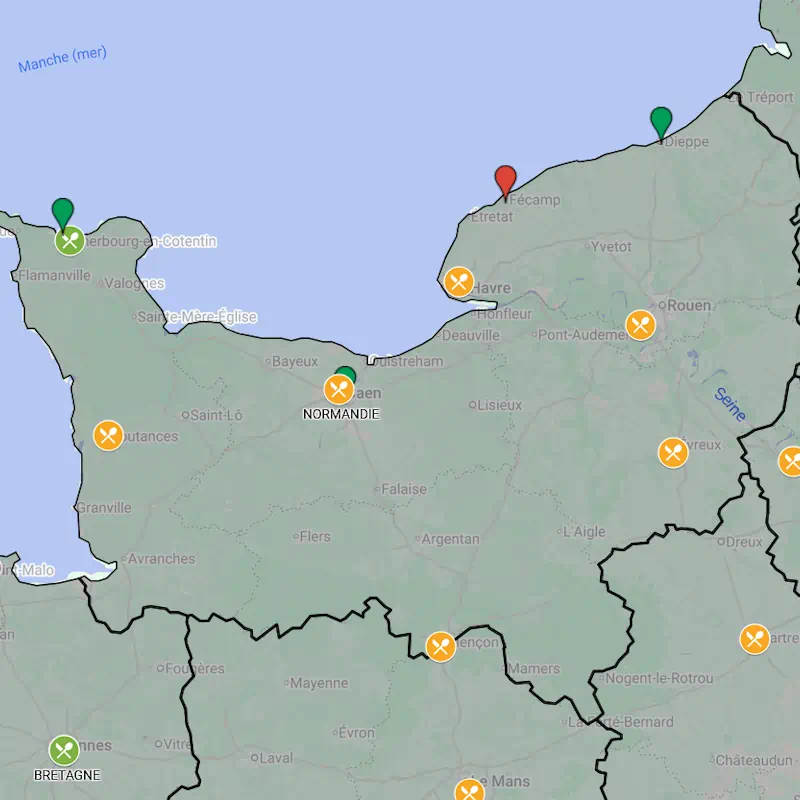The height and width of the screenshot is (800, 800).
Task: Click the restaurant marker at Le Mans
Action: point(469,790)
